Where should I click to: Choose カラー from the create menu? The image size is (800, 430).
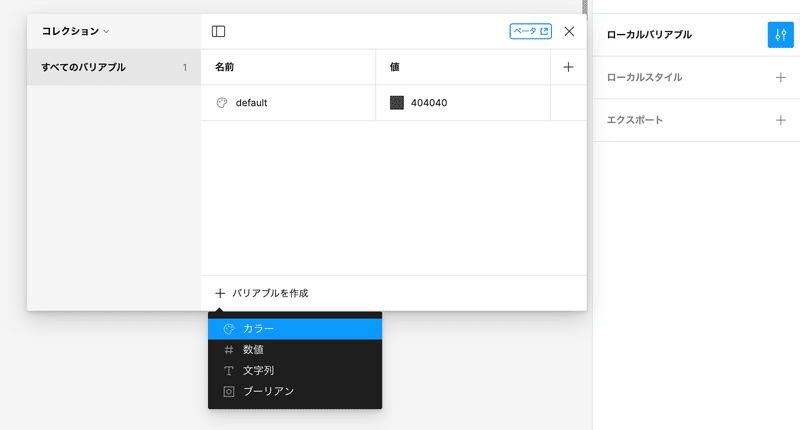[x=258, y=329]
